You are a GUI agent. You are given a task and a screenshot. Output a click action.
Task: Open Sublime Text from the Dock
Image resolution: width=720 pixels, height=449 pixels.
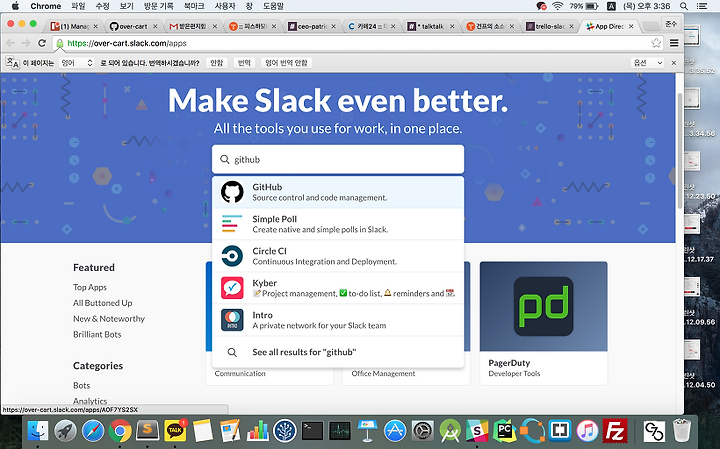[147, 430]
